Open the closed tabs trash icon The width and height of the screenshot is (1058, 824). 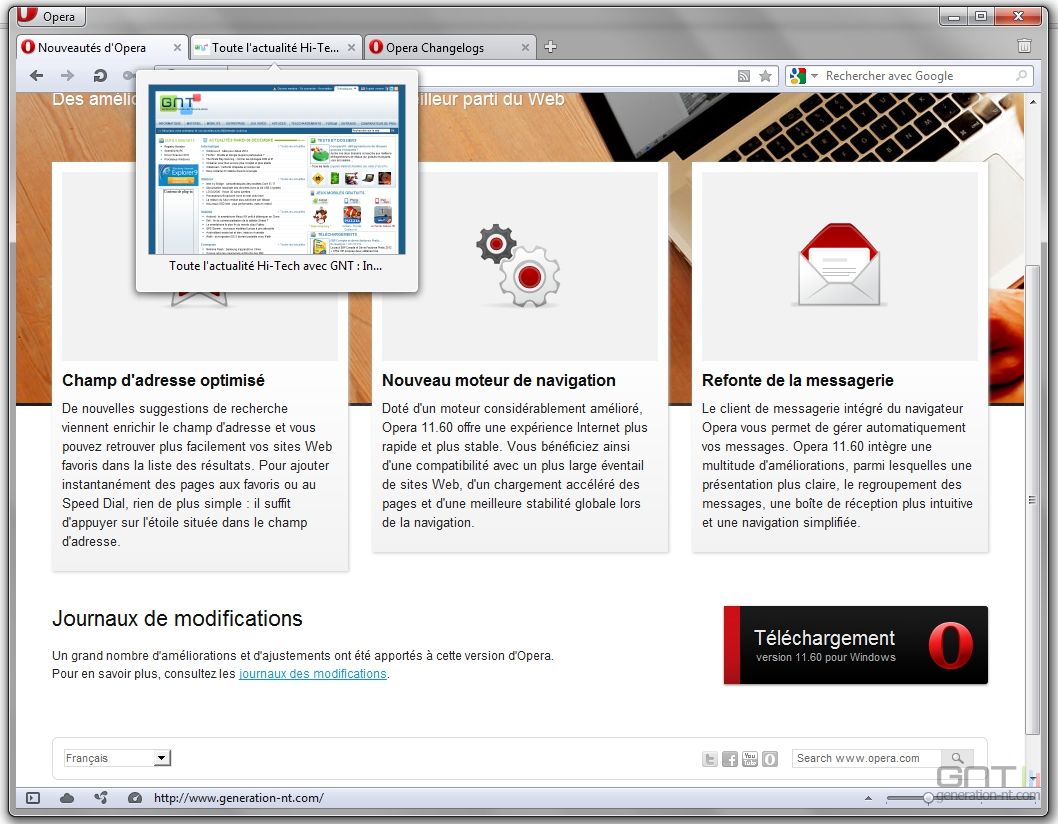point(1023,46)
